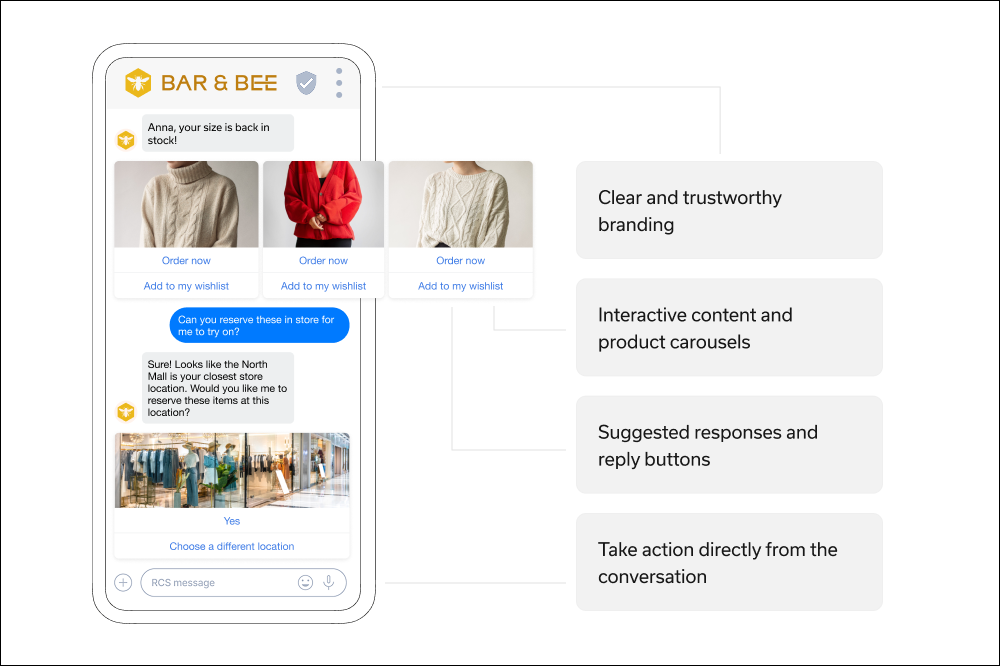Open the three-dot overflow menu
Screen dimensions: 1000x666
(x=338, y=83)
